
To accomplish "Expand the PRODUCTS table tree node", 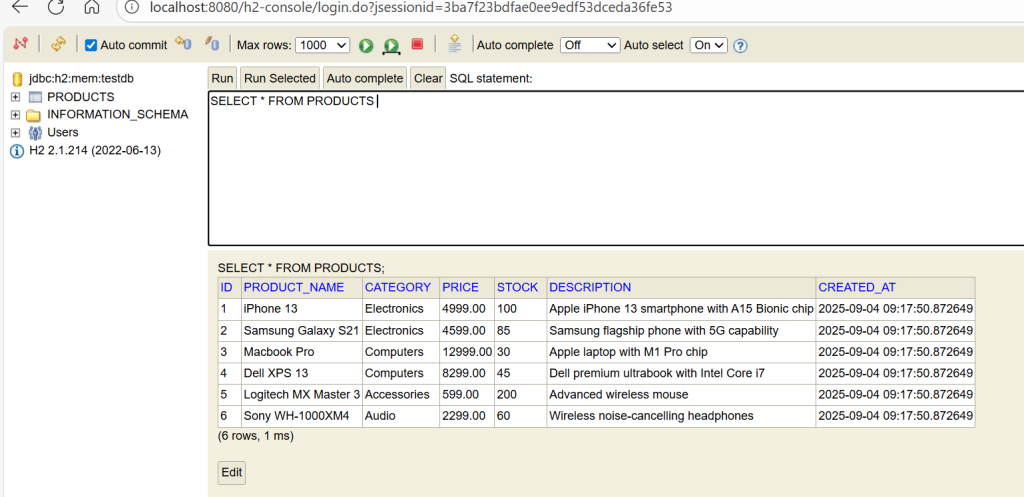I will point(16,97).
